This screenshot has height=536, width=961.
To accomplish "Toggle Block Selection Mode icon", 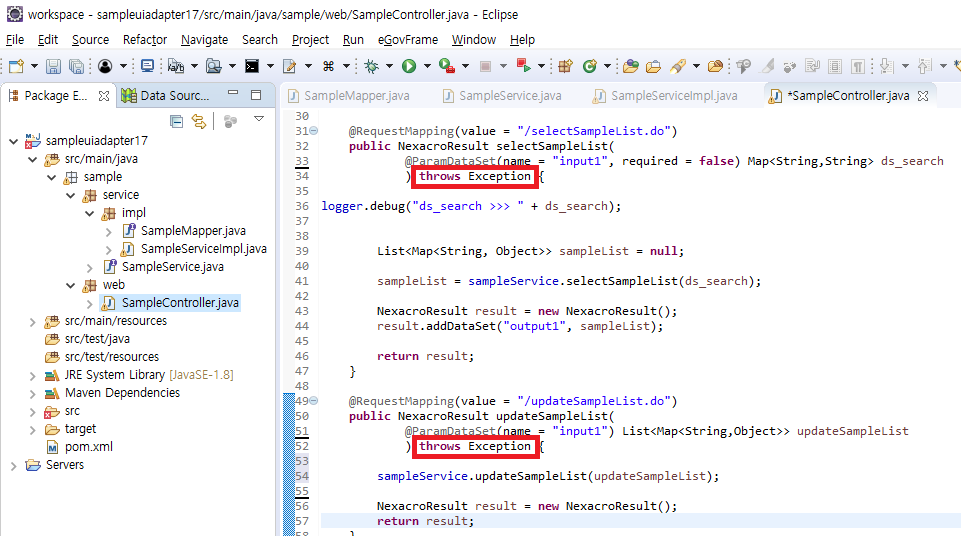I will [835, 66].
